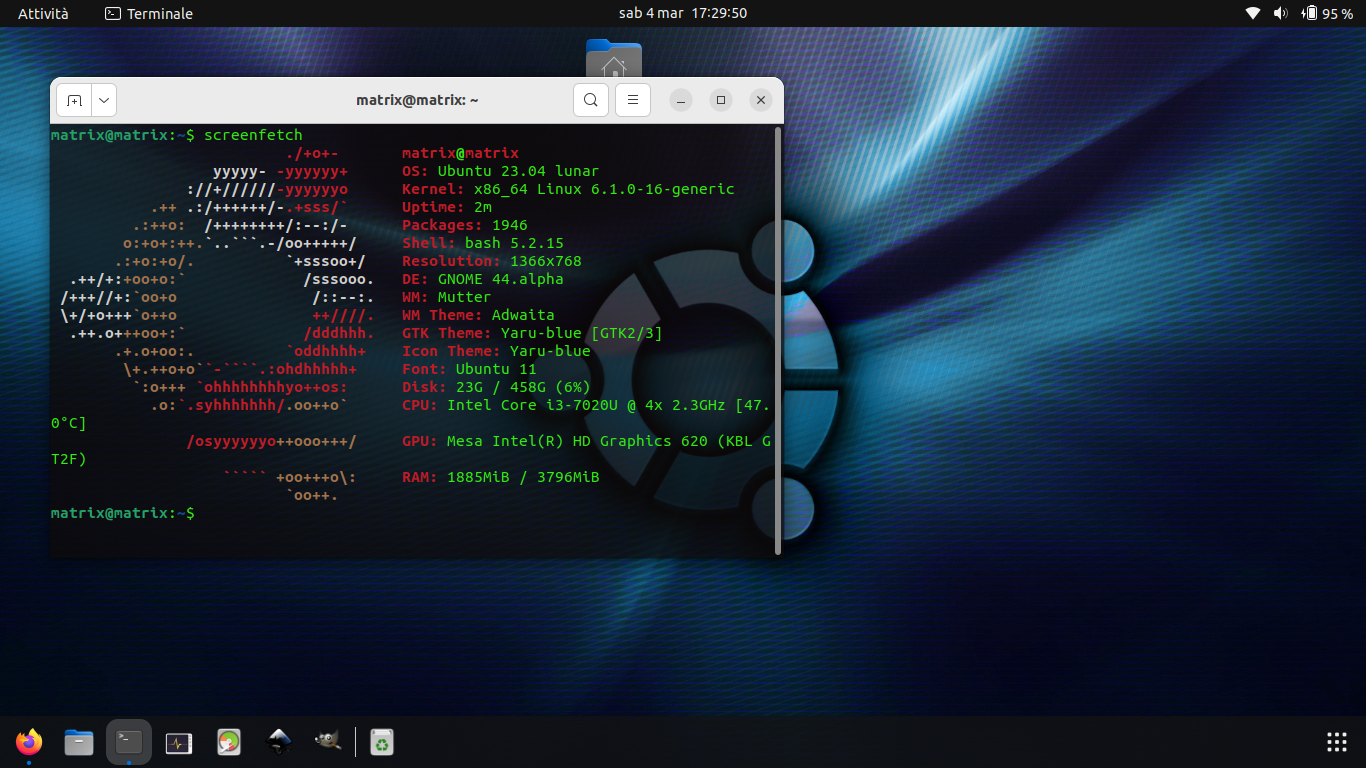Viewport: 1366px width, 768px height.
Task: Click the Terminal icon in the dock
Action: [129, 742]
